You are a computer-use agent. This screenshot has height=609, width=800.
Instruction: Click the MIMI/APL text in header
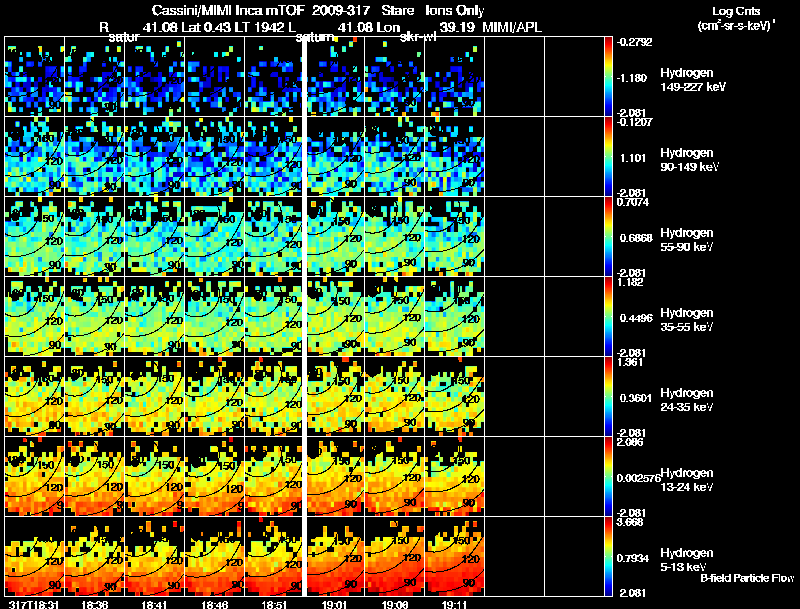(x=512, y=27)
